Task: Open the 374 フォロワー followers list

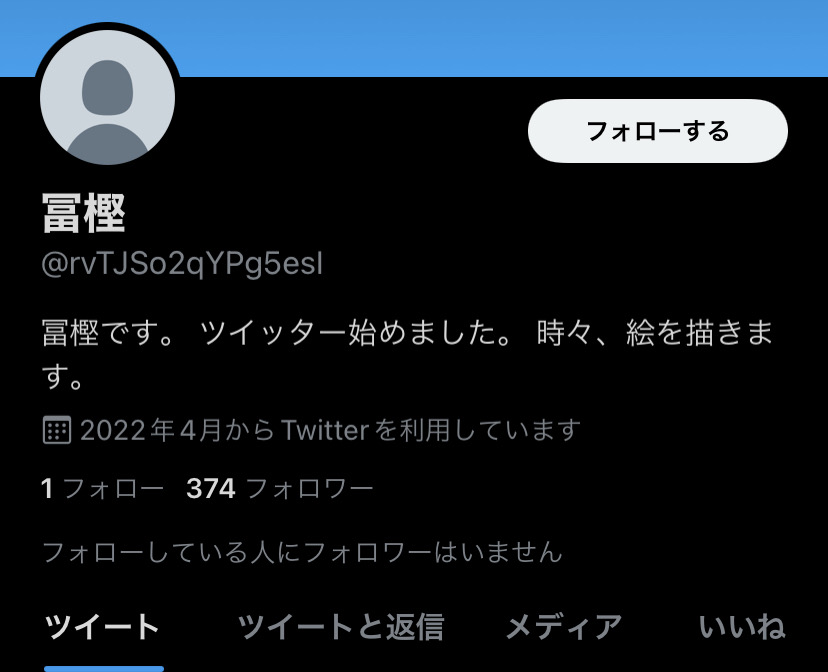Action: 280,488
